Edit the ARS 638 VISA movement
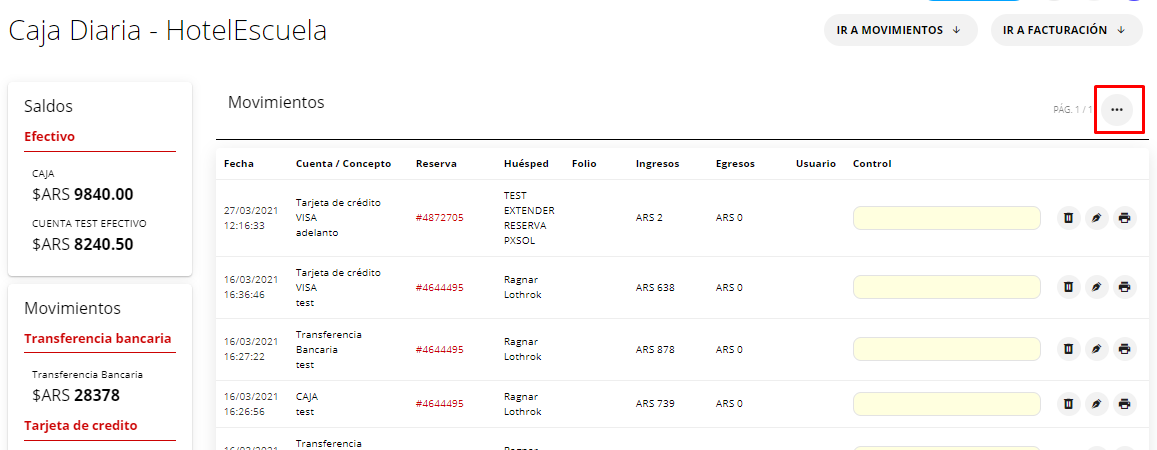 pyautogui.click(x=1096, y=287)
